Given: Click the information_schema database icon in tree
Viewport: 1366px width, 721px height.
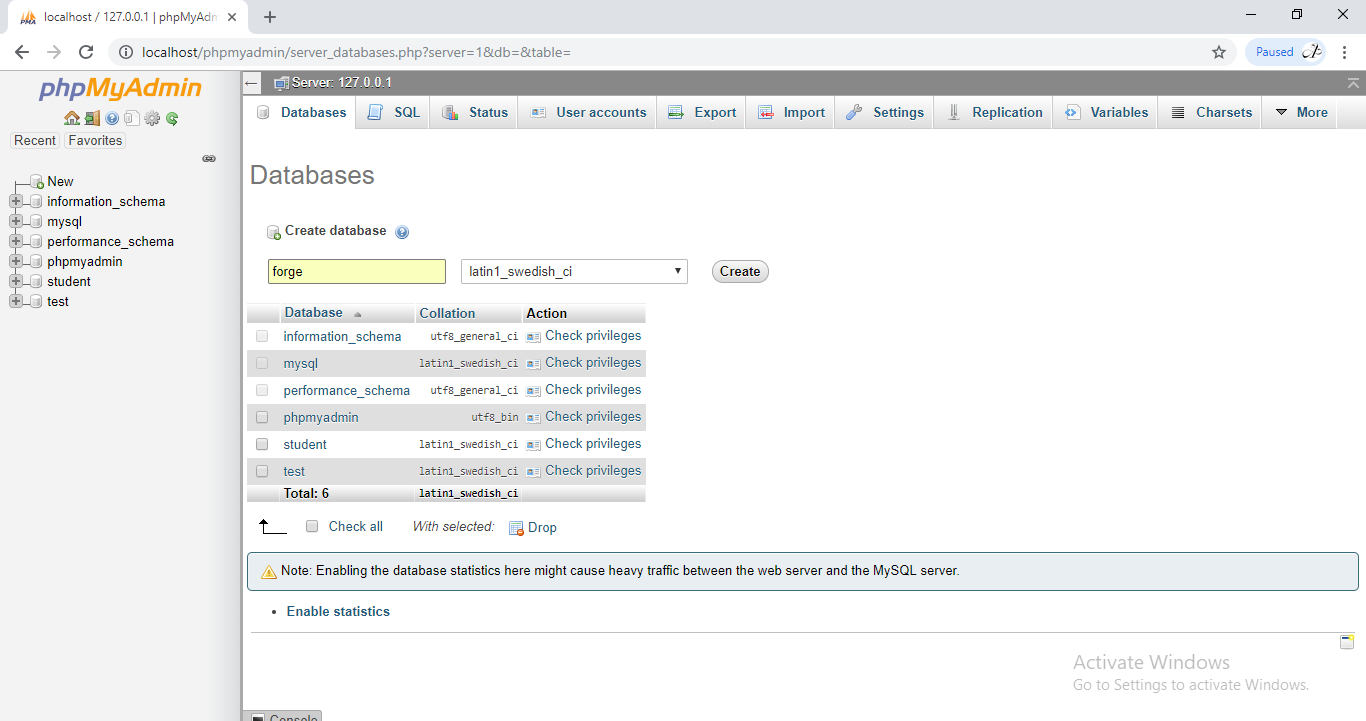Looking at the screenshot, I should (37, 202).
